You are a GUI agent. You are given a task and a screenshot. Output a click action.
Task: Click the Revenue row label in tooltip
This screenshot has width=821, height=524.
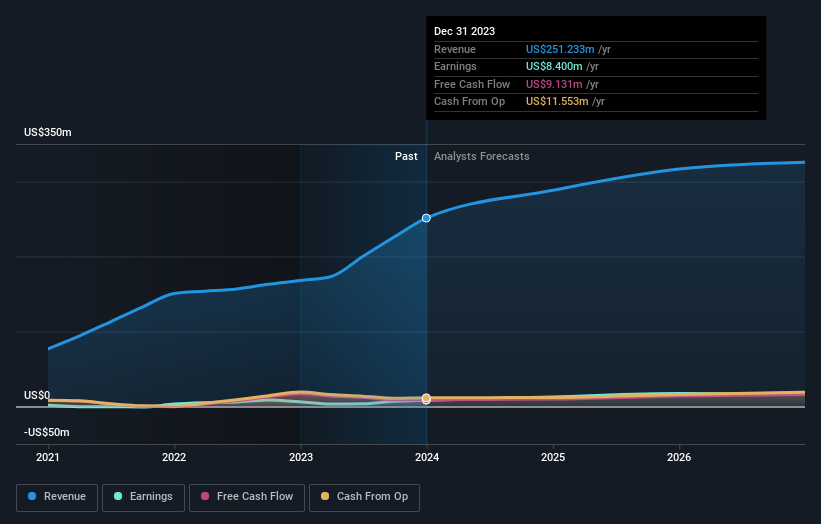(x=455, y=49)
